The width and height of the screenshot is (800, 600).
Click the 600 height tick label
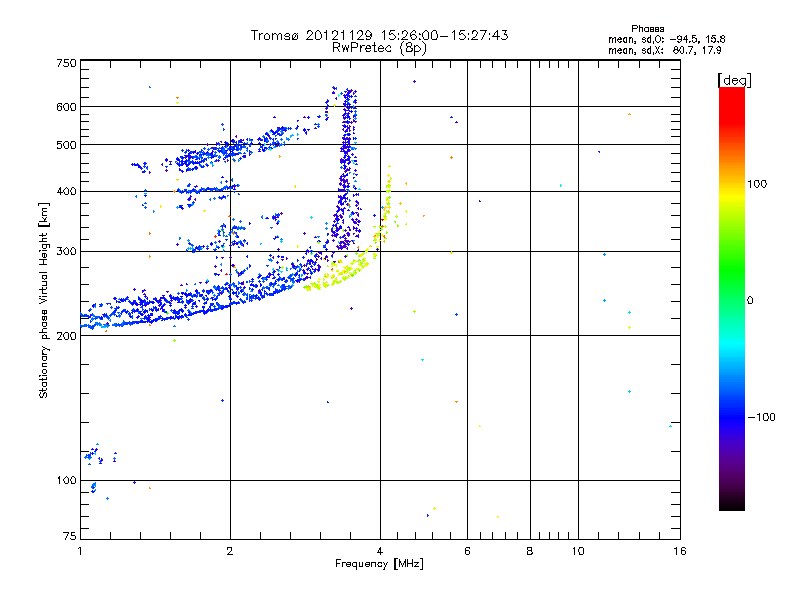pos(66,107)
